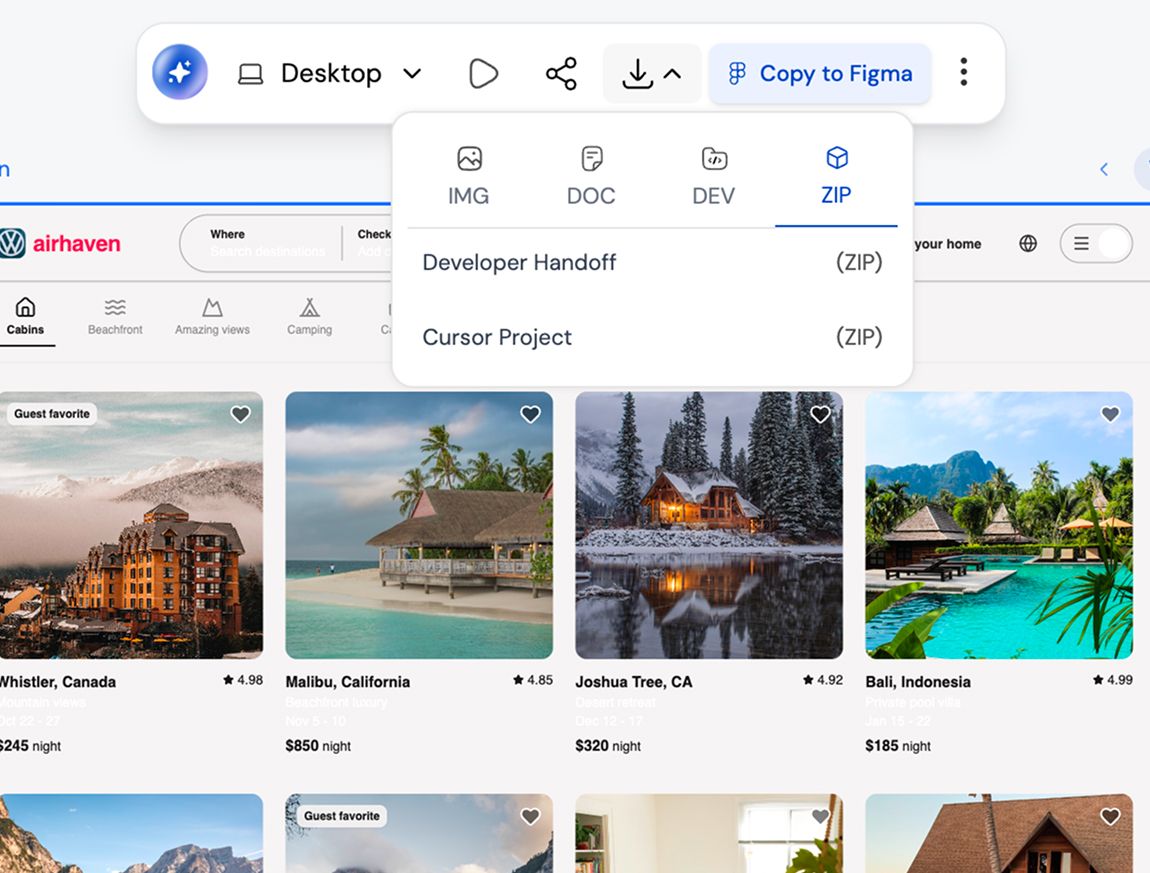The image size is (1150, 873).
Task: Open the share icon in toolbar
Action: [x=561, y=74]
